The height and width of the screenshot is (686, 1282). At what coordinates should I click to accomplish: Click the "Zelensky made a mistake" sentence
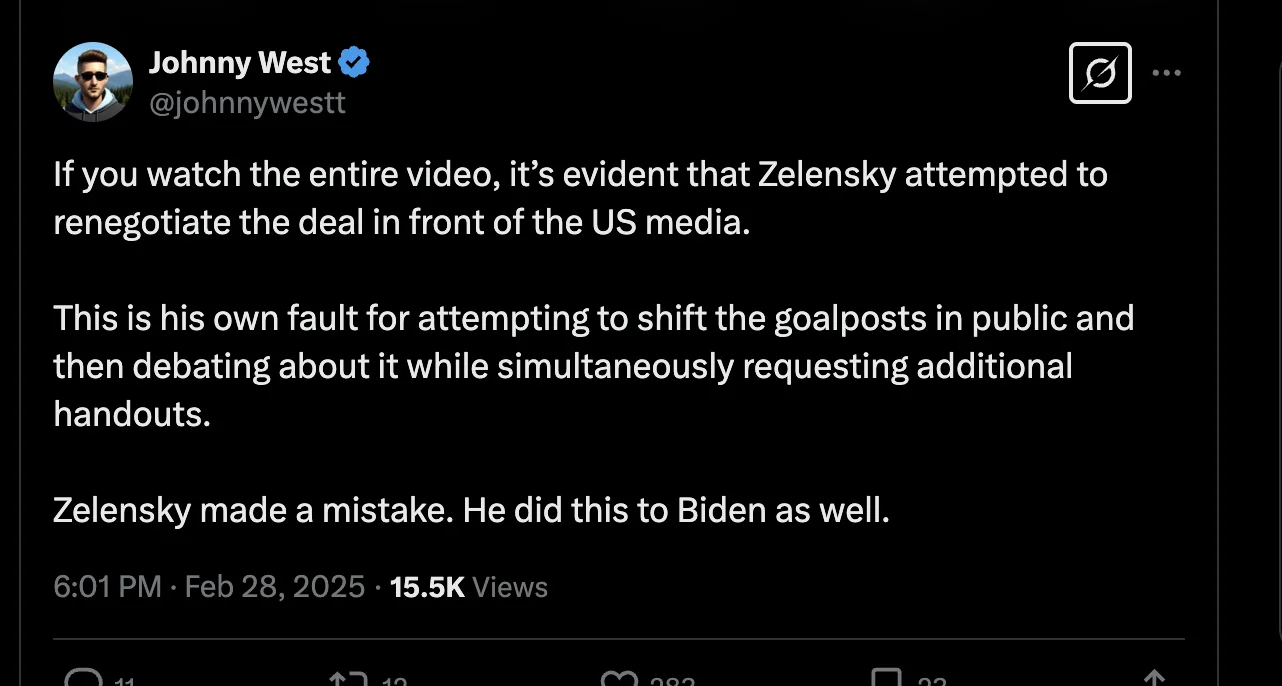470,510
